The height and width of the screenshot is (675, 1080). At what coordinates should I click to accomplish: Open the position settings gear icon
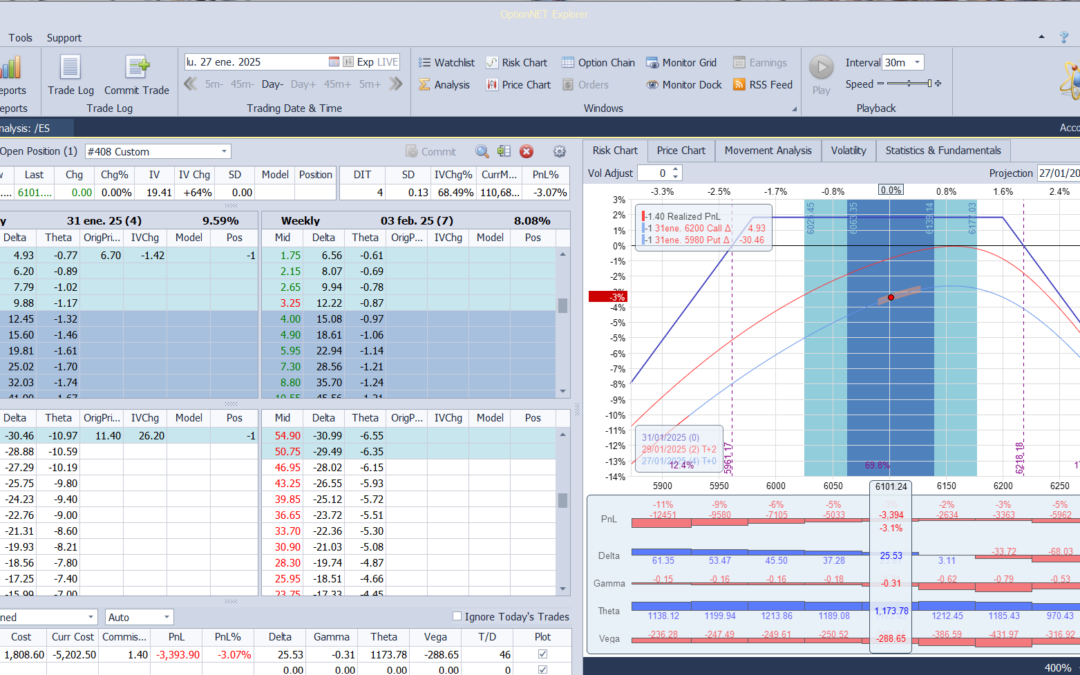point(559,152)
